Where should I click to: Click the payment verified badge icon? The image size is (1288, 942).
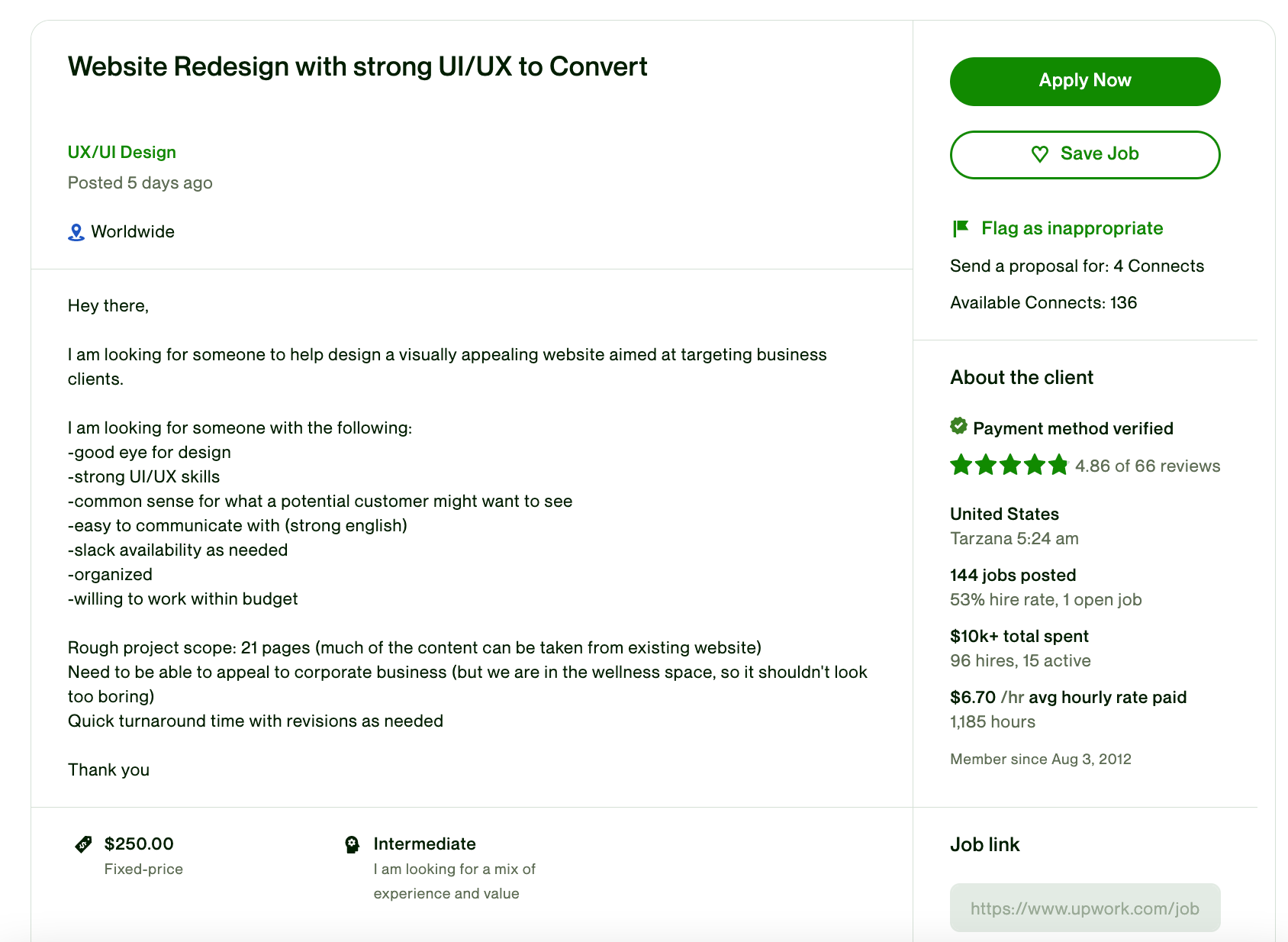pyautogui.click(x=958, y=426)
